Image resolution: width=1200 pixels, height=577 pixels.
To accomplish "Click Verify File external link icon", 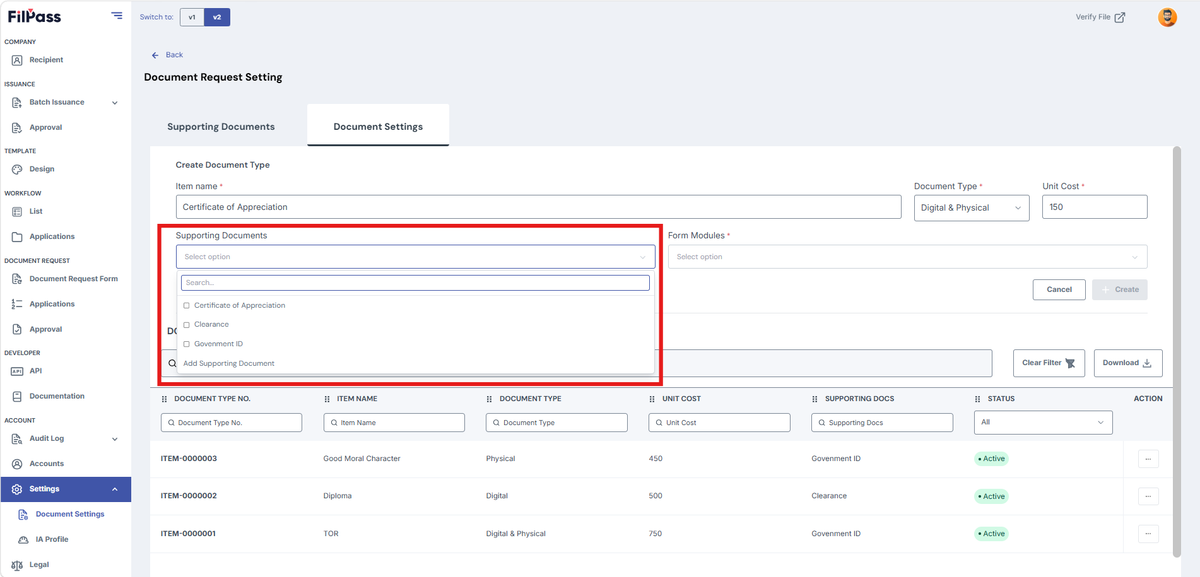I will pos(1119,17).
